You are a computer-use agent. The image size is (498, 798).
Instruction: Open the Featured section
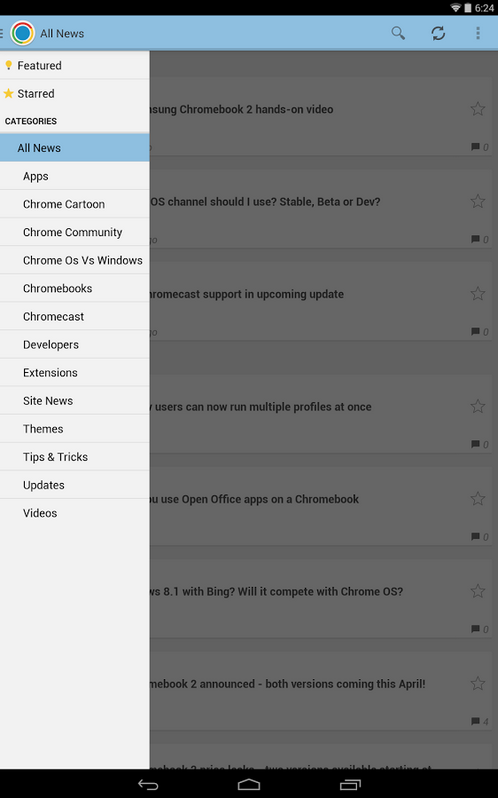click(75, 65)
